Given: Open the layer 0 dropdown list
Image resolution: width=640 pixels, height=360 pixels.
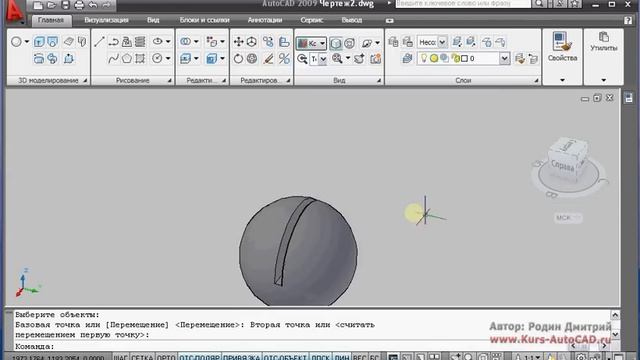Looking at the screenshot, I should tap(504, 58).
